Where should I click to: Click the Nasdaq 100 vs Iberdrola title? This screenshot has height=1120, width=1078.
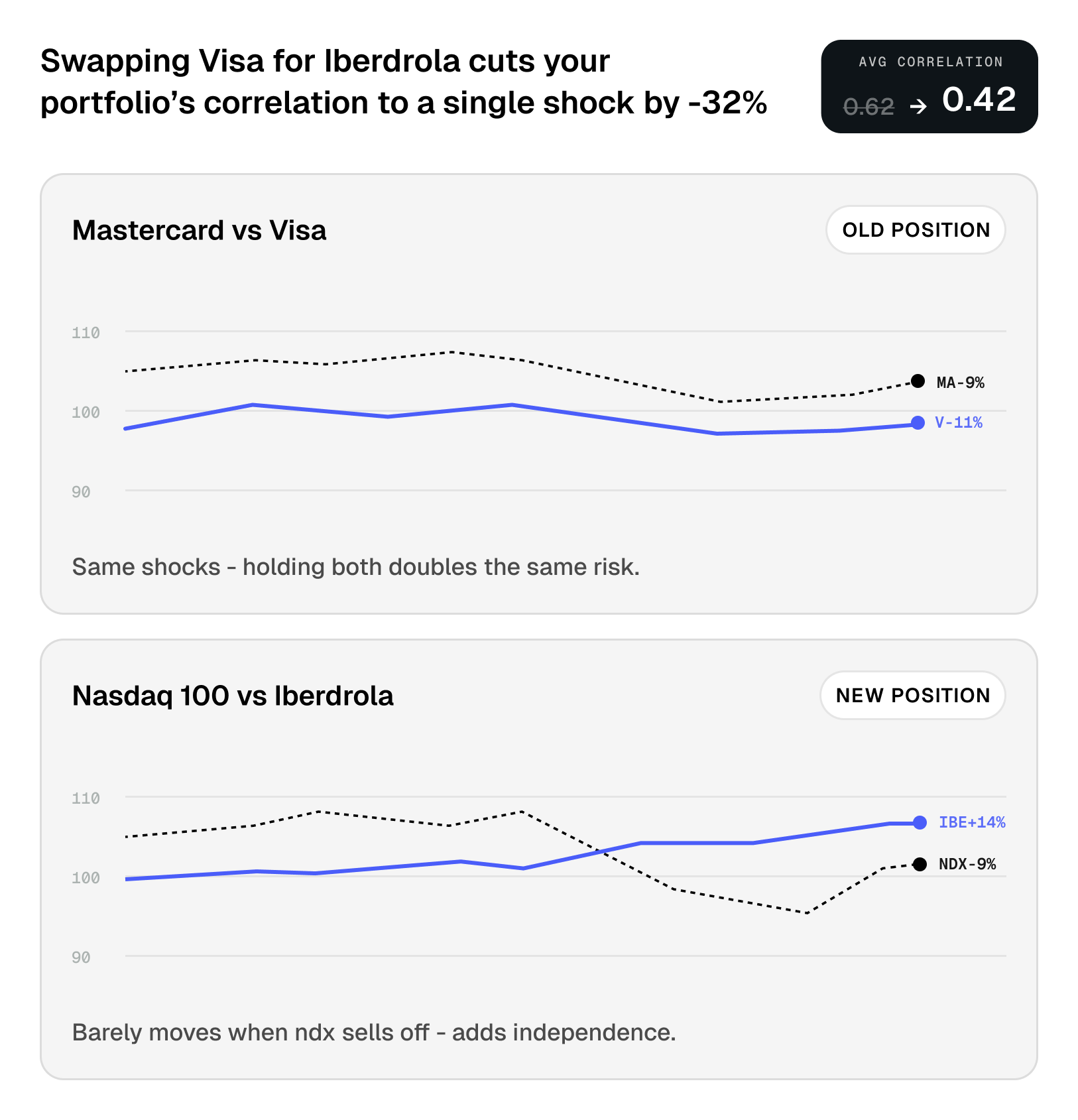pyautogui.click(x=233, y=696)
